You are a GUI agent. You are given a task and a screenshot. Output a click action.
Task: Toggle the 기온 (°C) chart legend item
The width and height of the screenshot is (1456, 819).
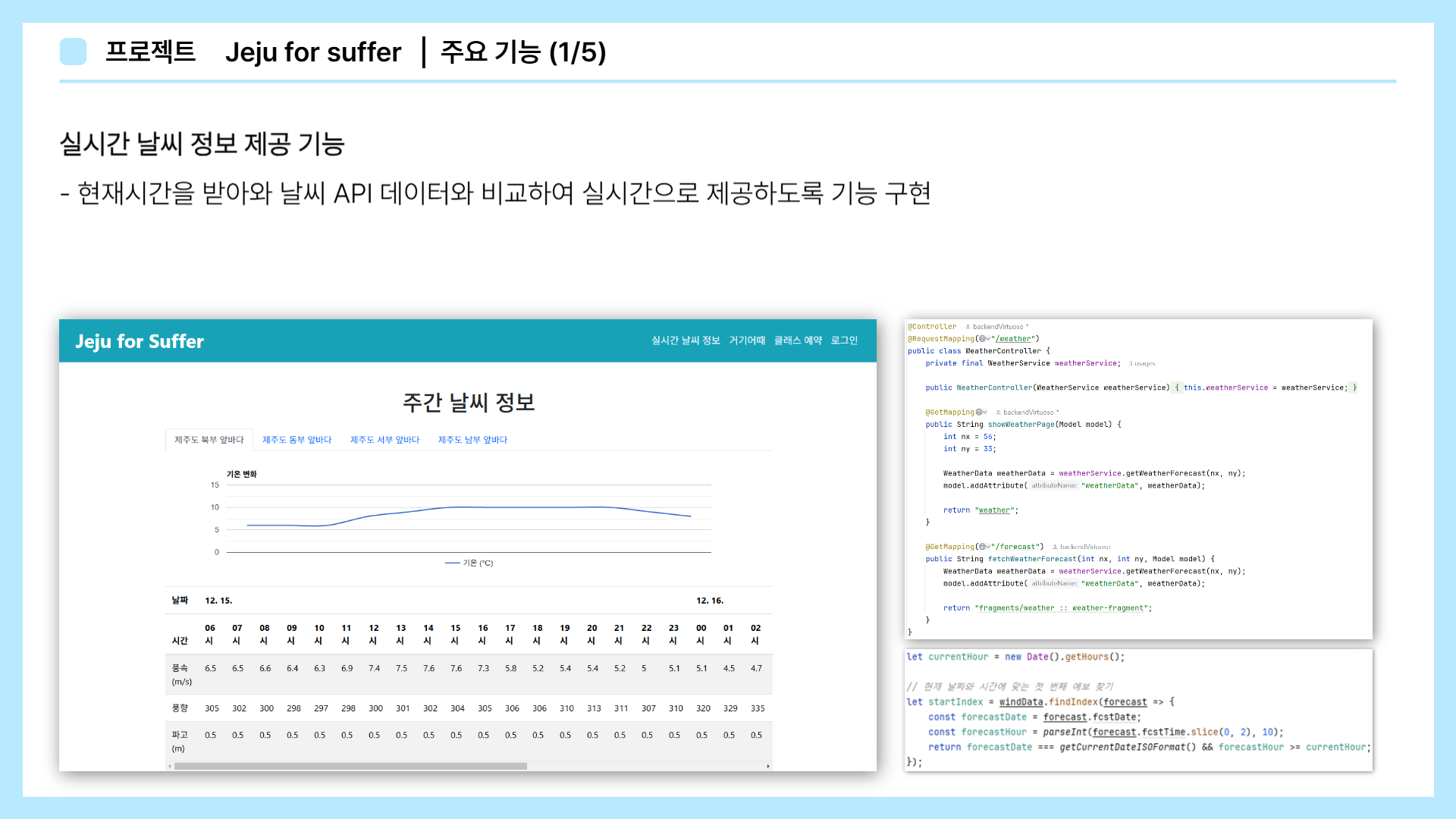click(469, 563)
